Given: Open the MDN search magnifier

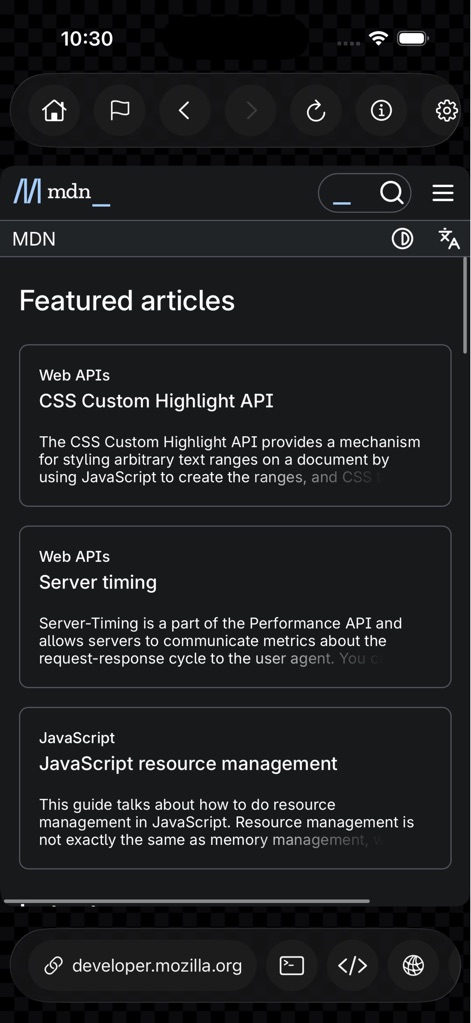Looking at the screenshot, I should pyautogui.click(x=391, y=193).
